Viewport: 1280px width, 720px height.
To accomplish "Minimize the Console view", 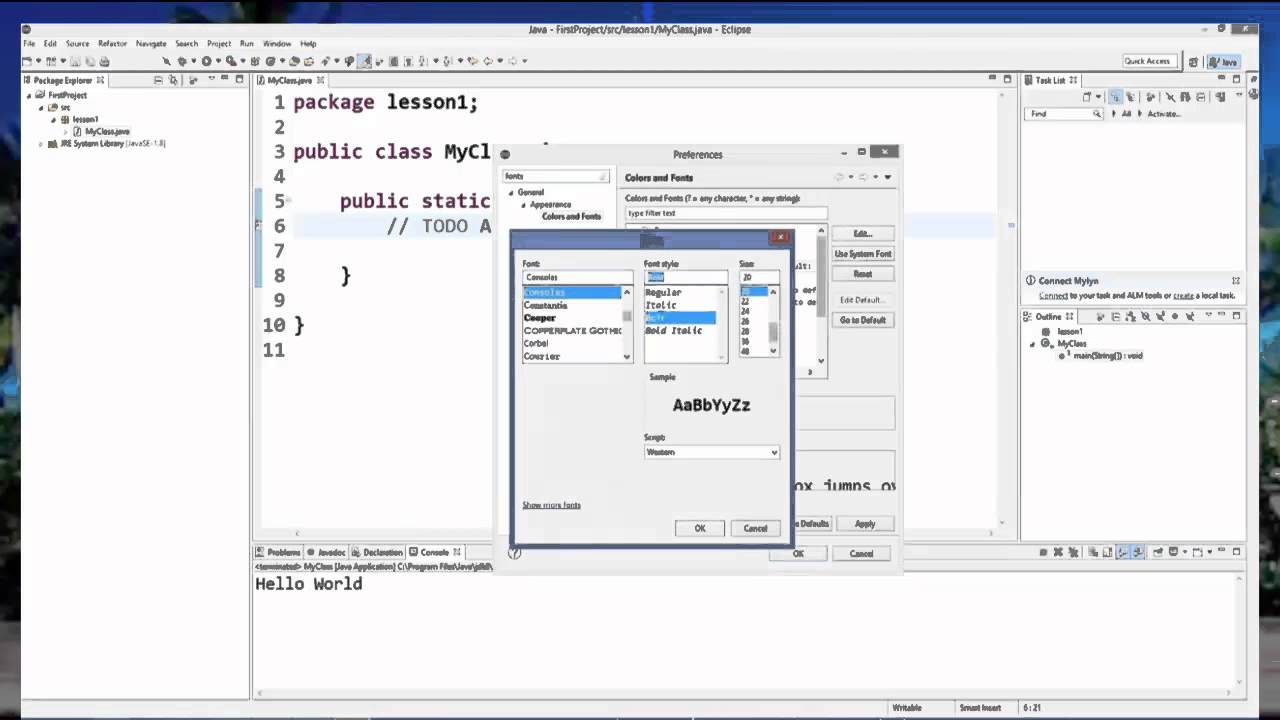I will coord(1221,551).
